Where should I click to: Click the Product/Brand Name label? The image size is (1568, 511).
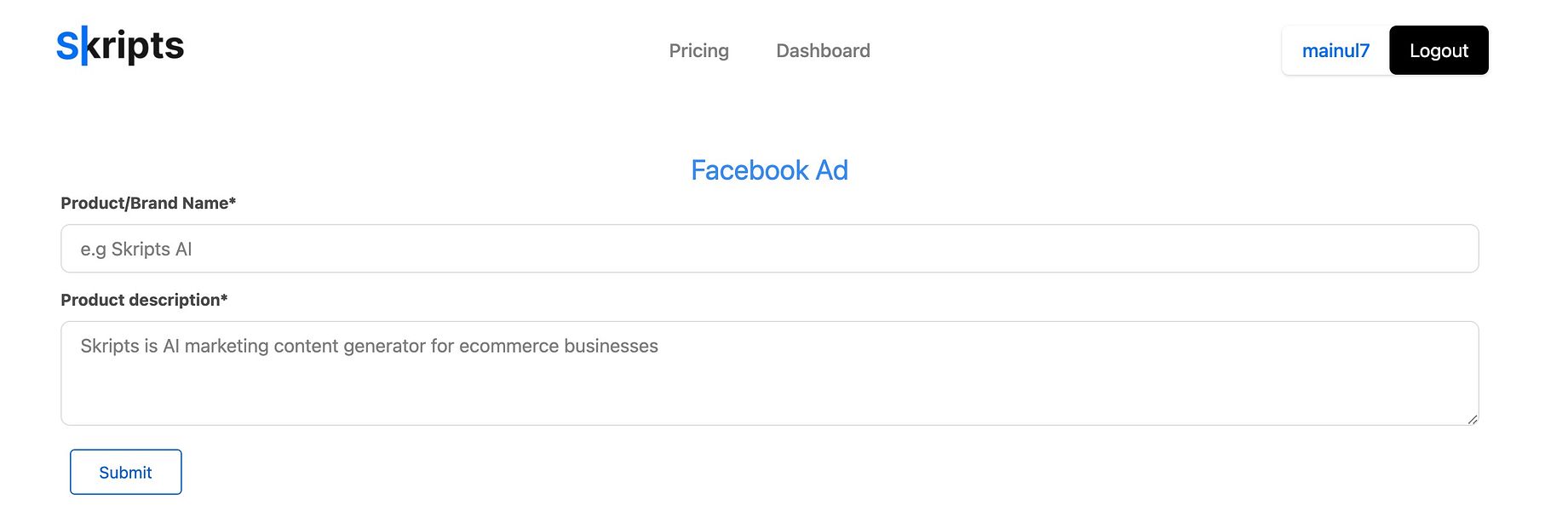[148, 204]
